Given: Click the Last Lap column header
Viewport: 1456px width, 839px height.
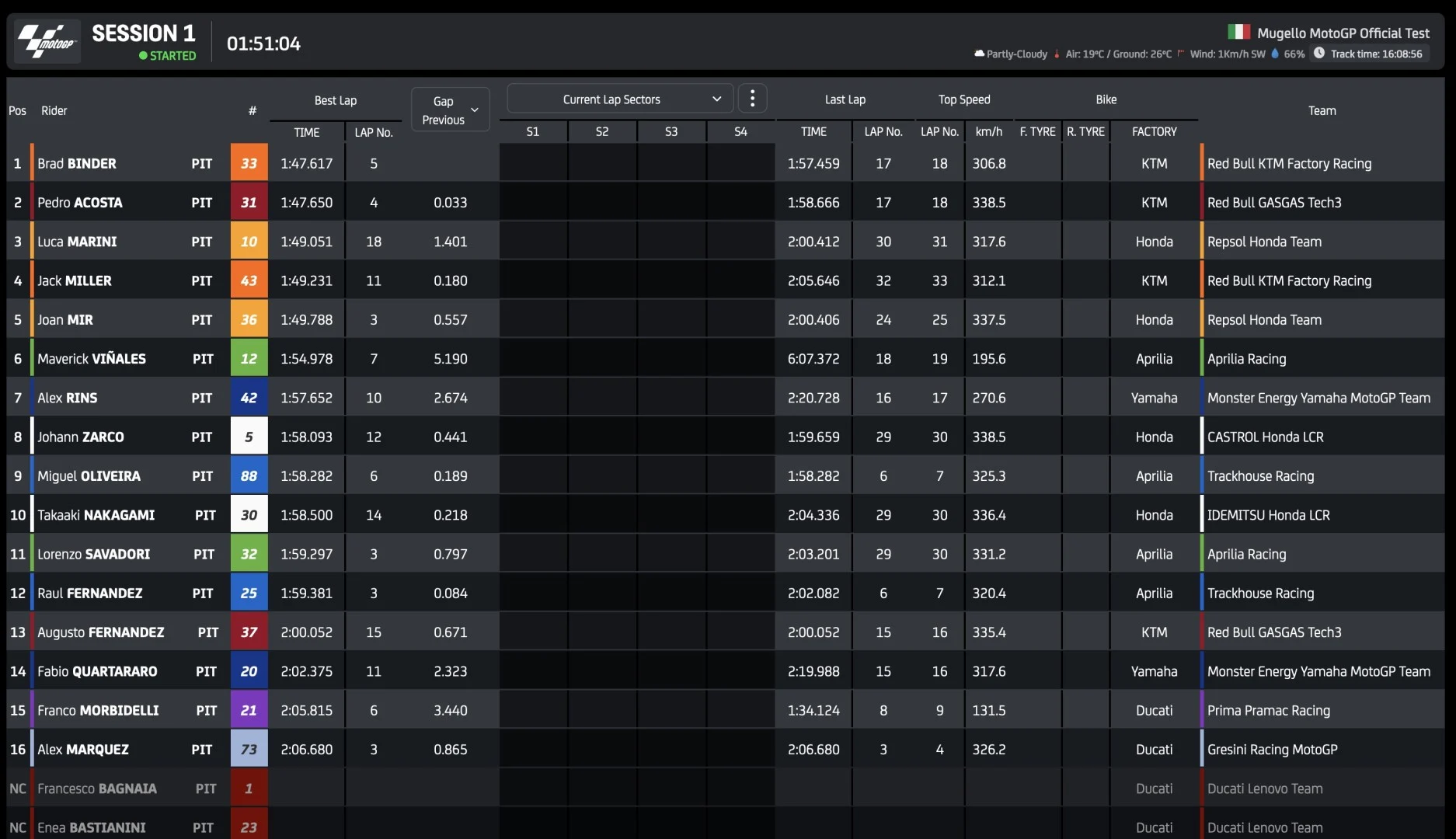Looking at the screenshot, I should pyautogui.click(x=845, y=99).
